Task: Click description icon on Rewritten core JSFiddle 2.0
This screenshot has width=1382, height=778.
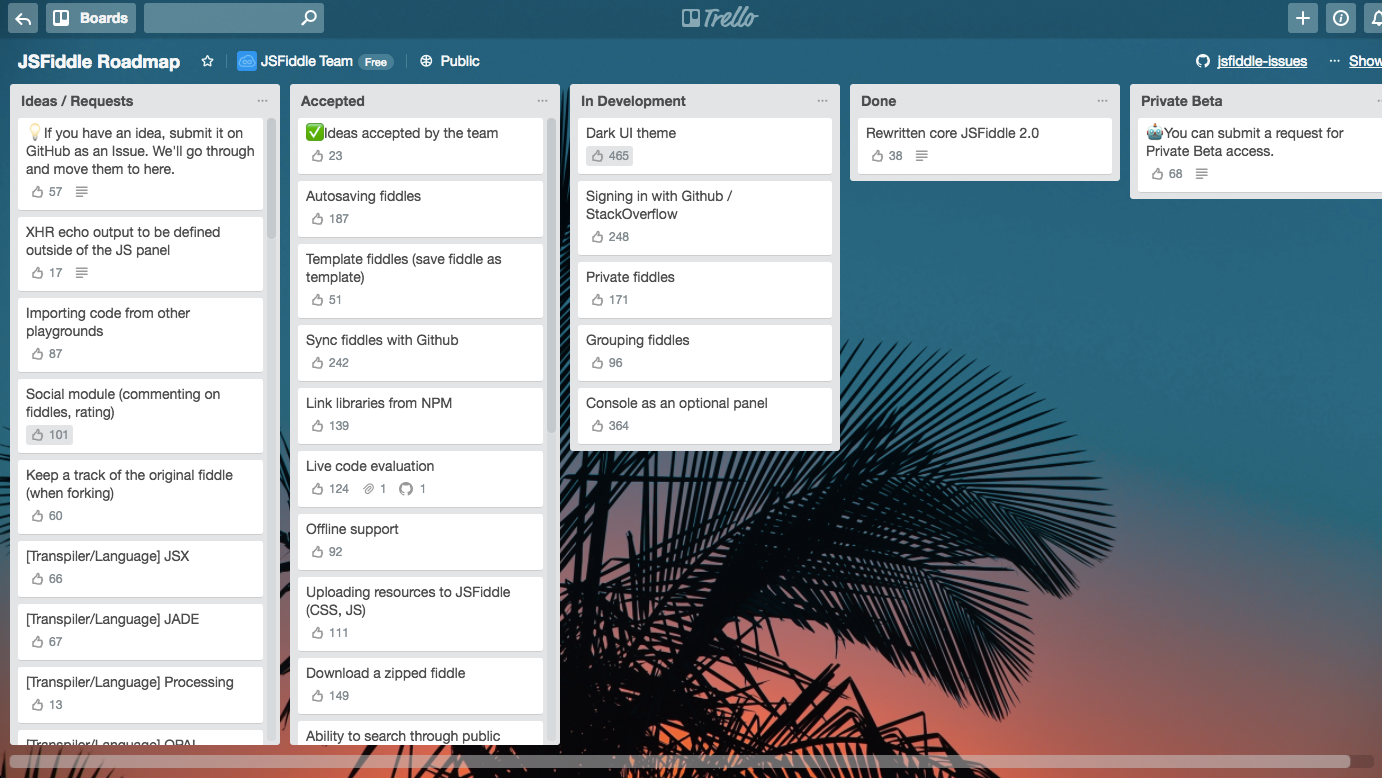Action: pyautogui.click(x=922, y=156)
